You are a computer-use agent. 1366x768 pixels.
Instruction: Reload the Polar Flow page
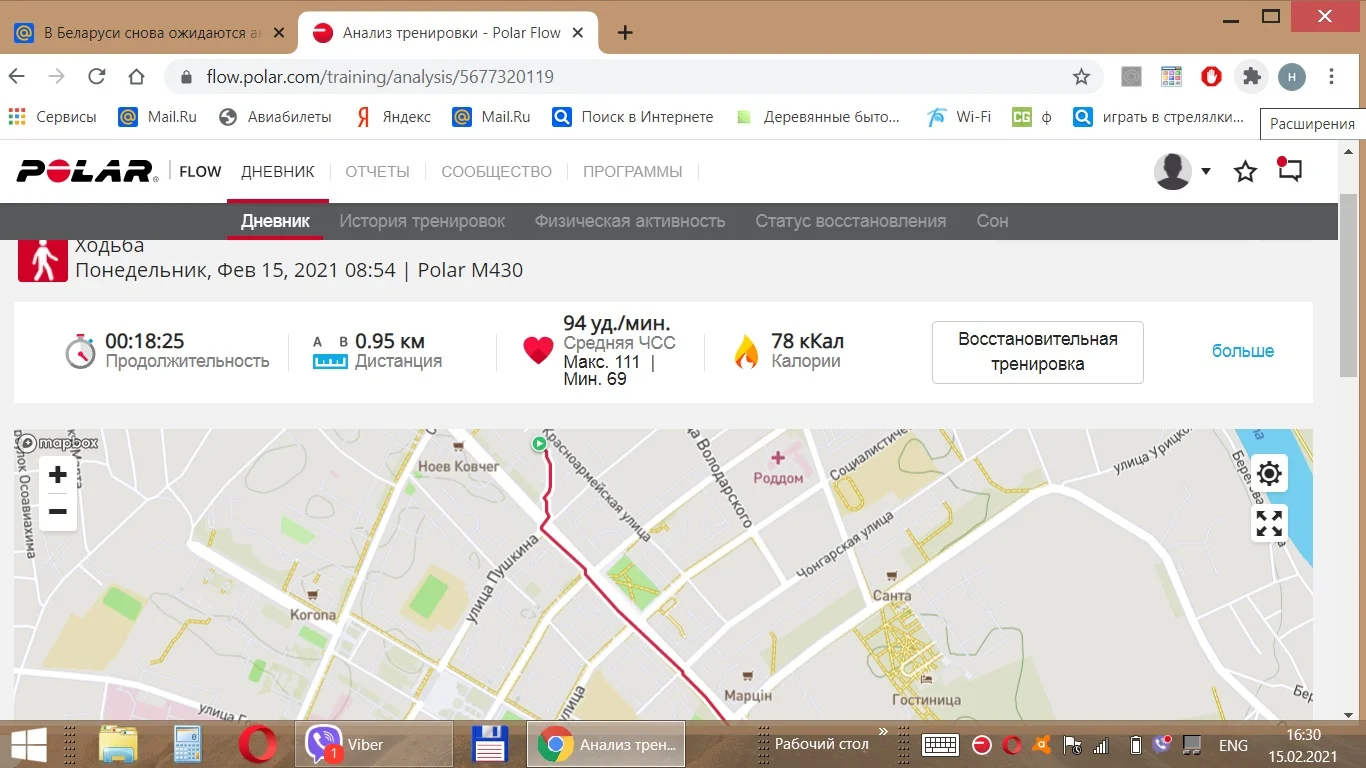tap(97, 76)
